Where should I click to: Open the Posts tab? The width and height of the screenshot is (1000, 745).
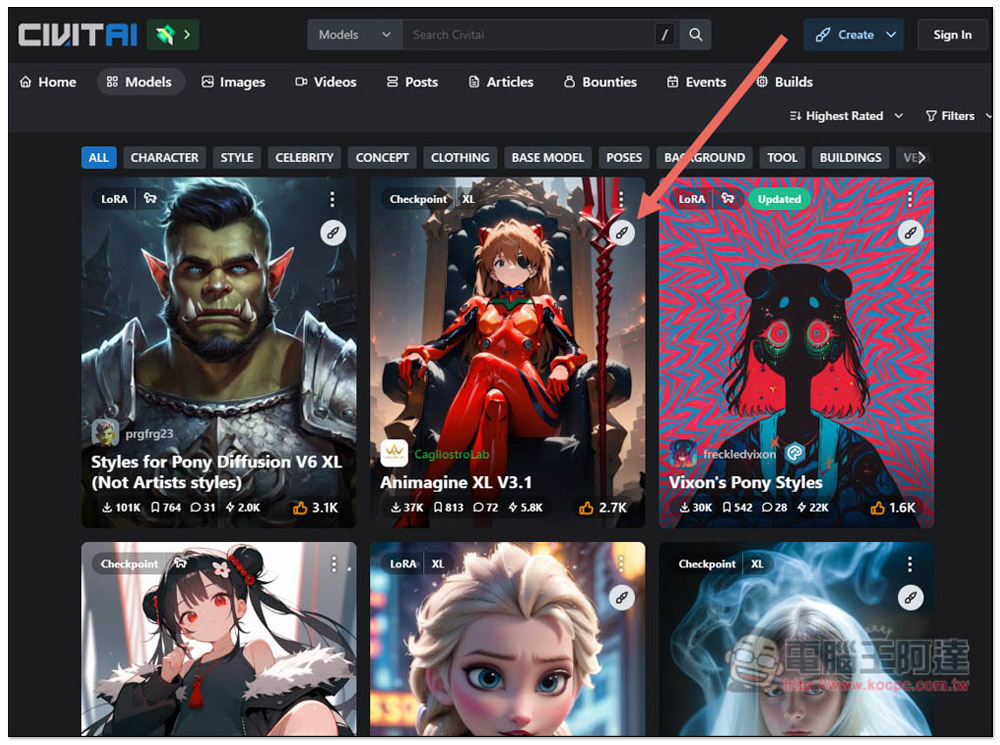click(x=413, y=82)
